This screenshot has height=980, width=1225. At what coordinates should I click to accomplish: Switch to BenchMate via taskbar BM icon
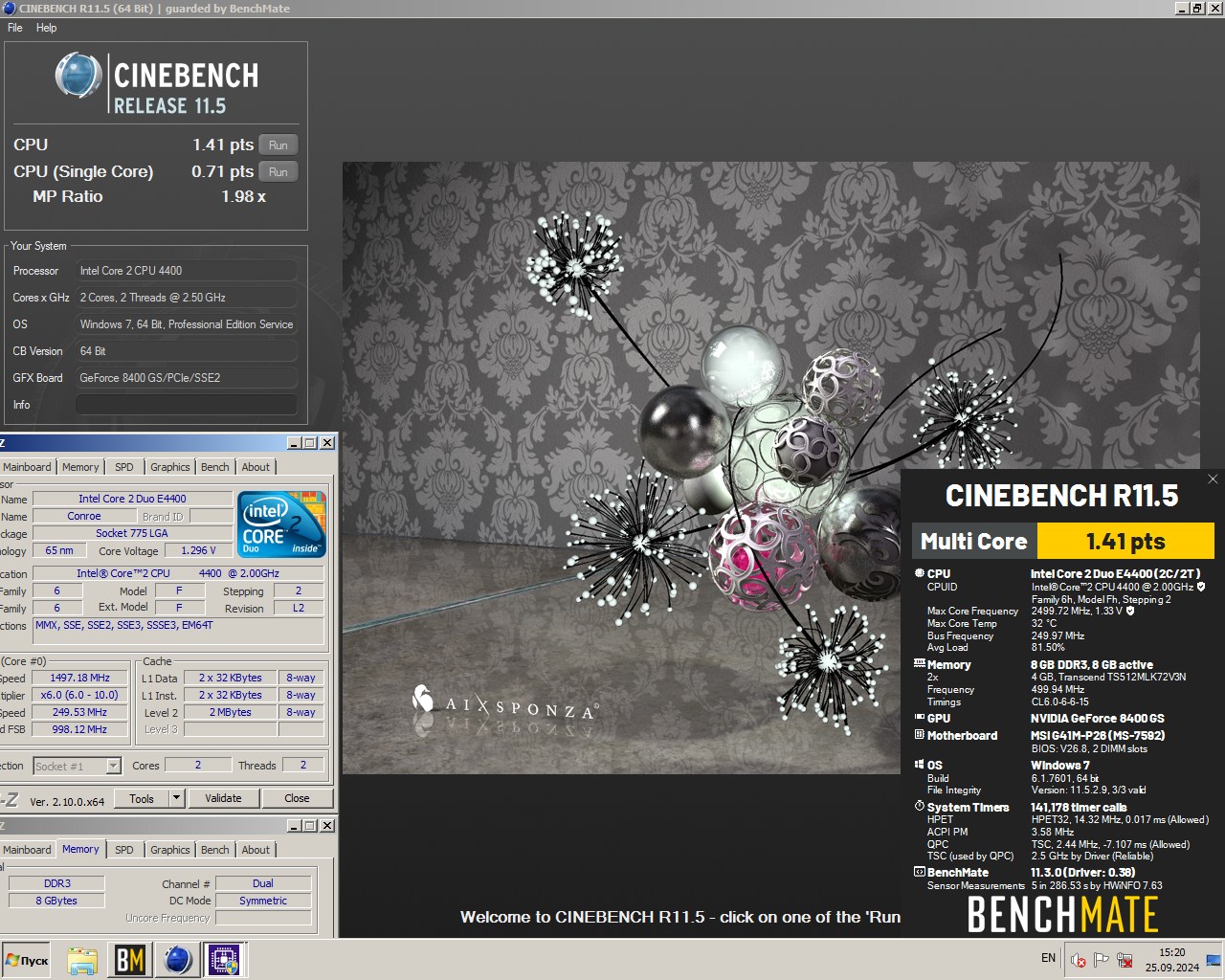pos(129,960)
